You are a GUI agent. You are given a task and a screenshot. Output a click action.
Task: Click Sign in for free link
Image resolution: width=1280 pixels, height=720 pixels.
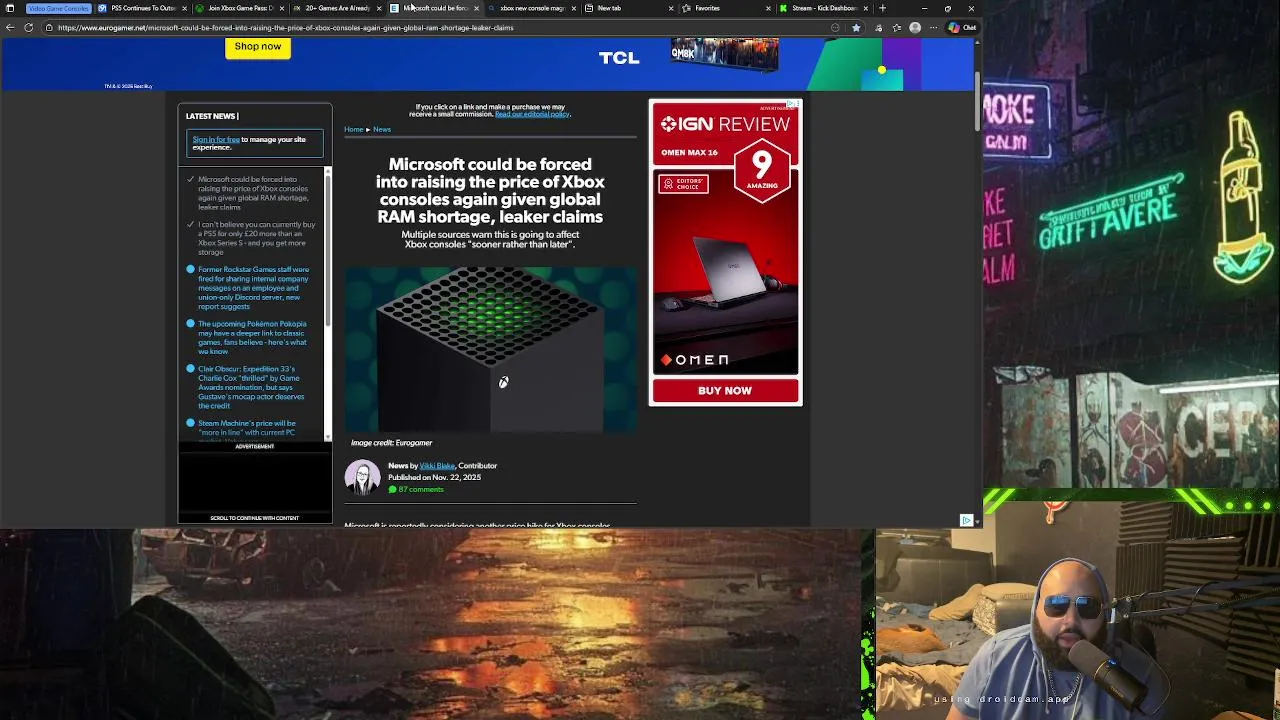click(216, 140)
